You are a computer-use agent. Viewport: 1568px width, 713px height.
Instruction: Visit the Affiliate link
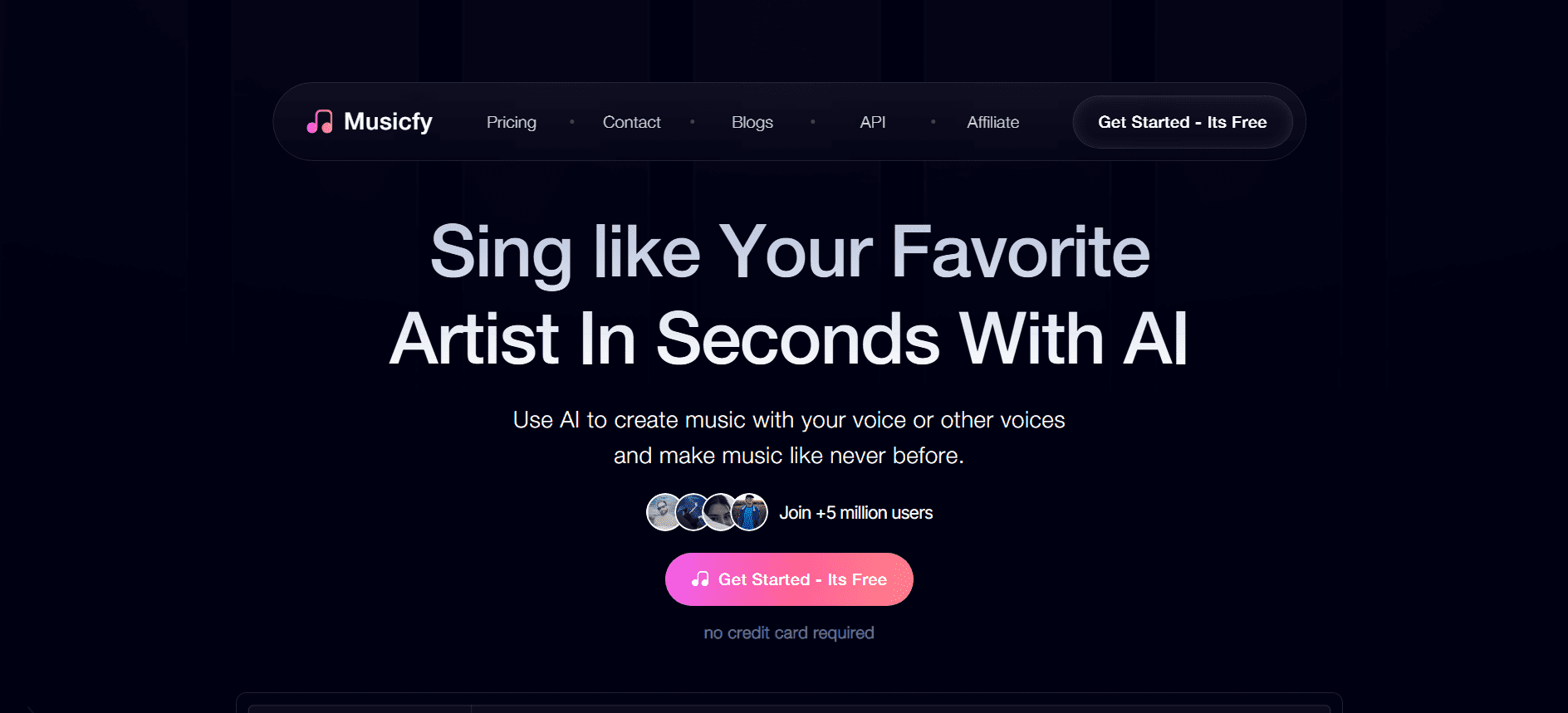[x=992, y=122]
